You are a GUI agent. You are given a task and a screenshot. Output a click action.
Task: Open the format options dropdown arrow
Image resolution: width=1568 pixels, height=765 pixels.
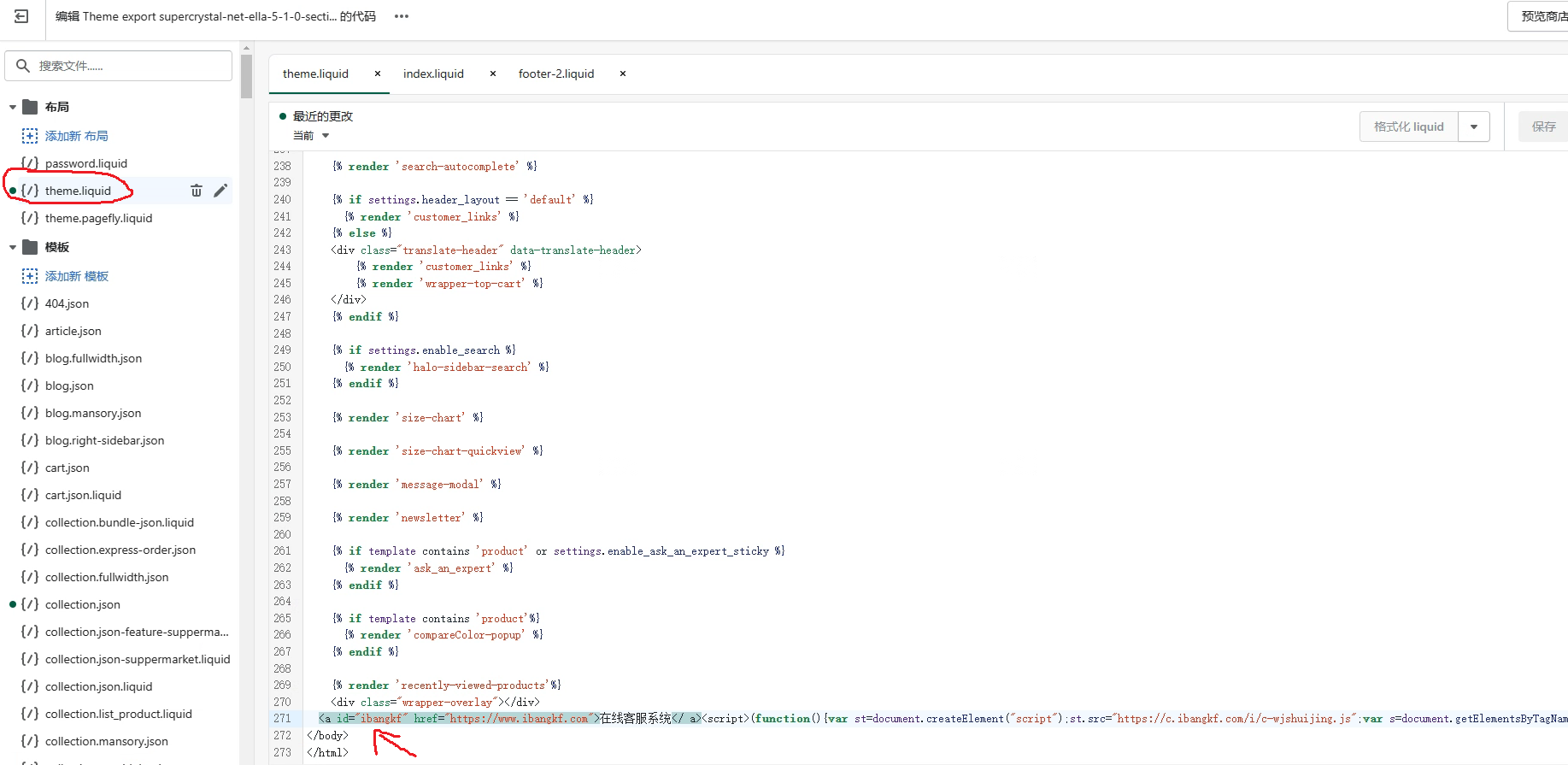[x=1474, y=127]
